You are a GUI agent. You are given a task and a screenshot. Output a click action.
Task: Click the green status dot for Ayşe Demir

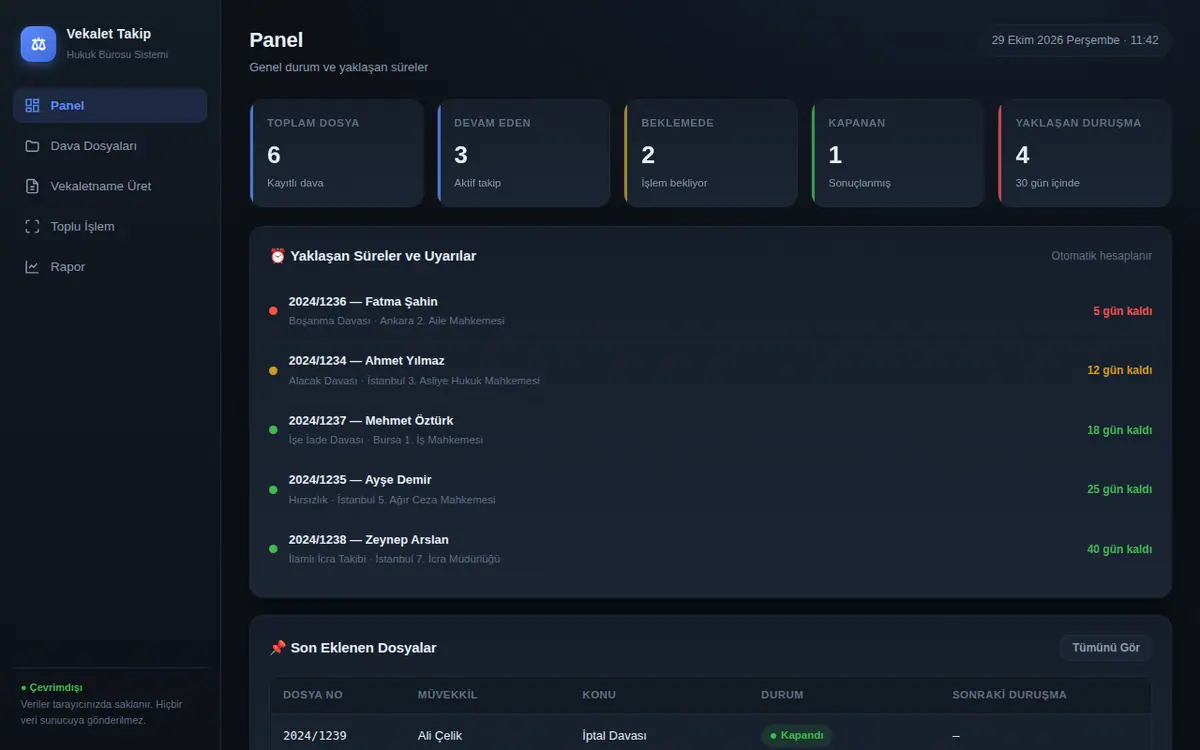point(273,489)
